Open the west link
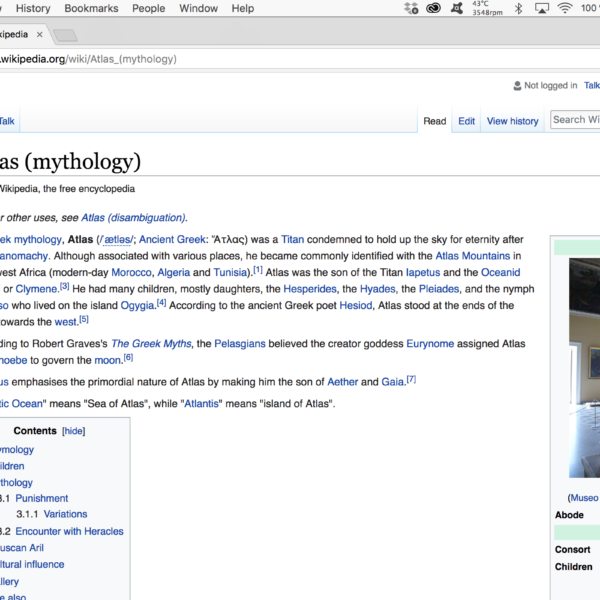The image size is (600, 600). coord(66,321)
